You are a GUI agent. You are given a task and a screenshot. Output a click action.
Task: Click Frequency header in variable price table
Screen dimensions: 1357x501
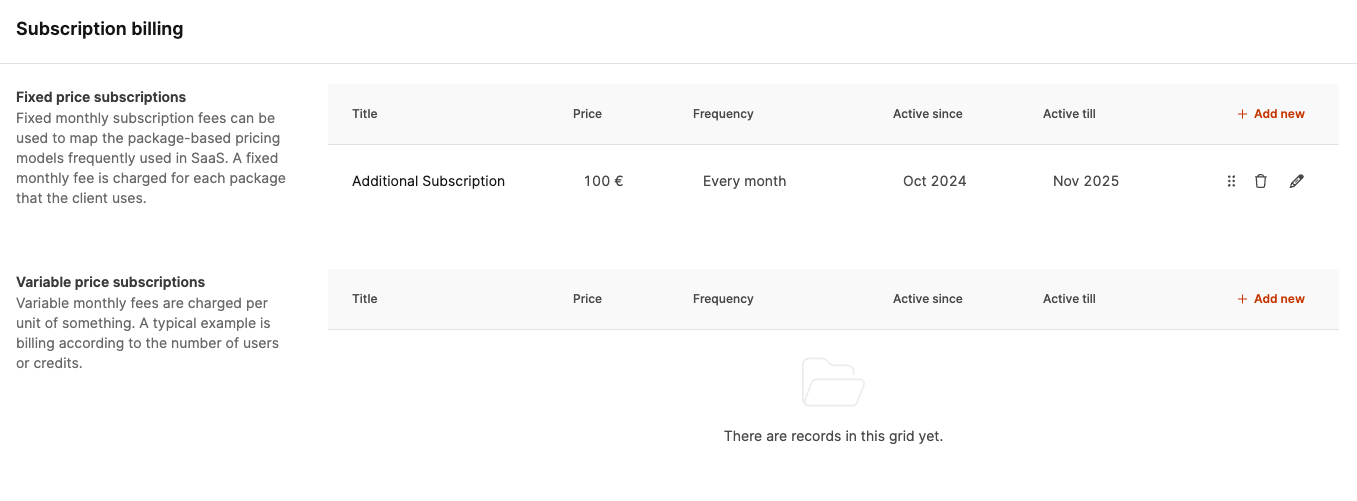click(723, 299)
